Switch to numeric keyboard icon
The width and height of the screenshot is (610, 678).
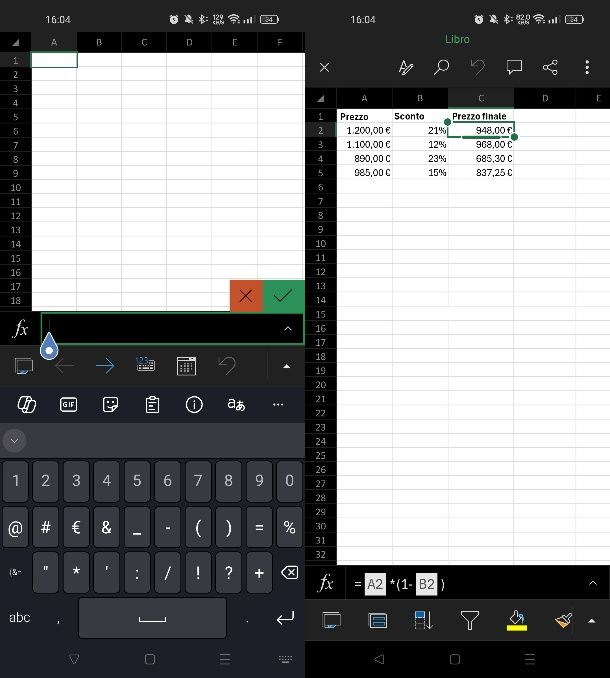146,365
